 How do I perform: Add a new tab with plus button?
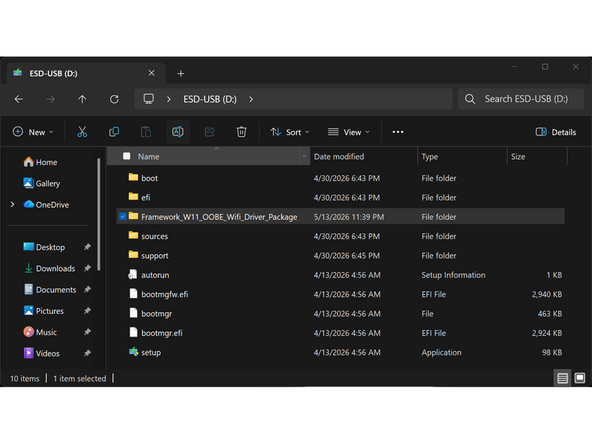tap(180, 73)
